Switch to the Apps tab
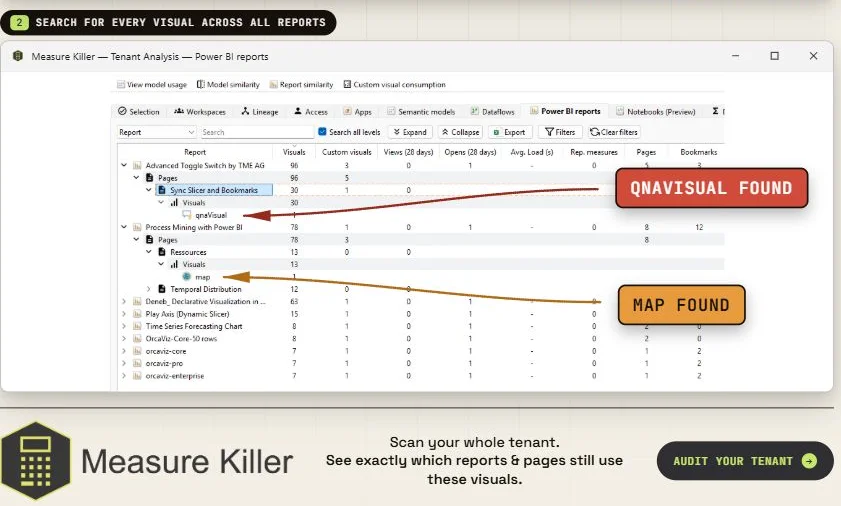Viewport: 841px width, 506px height. 357,112
